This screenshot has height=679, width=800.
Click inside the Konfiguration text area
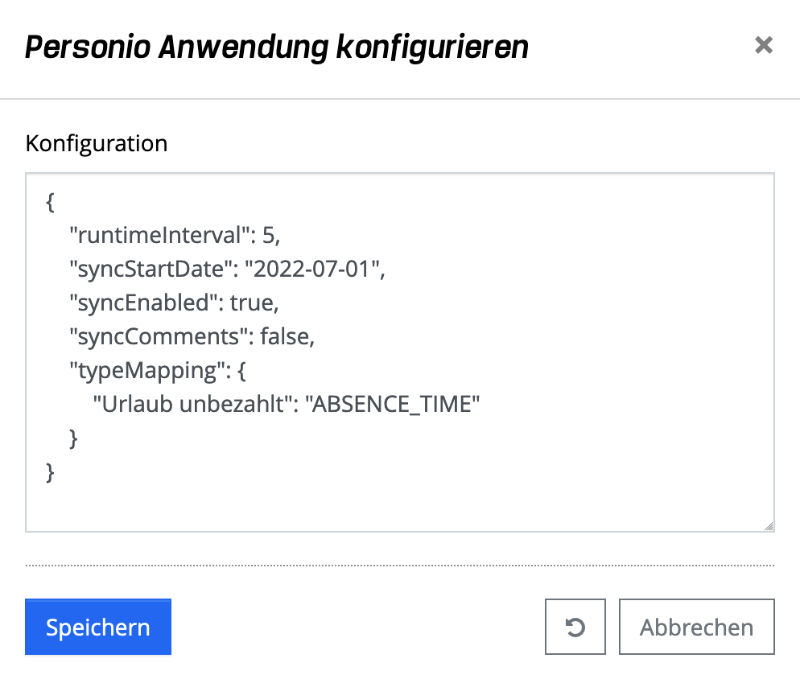400,352
